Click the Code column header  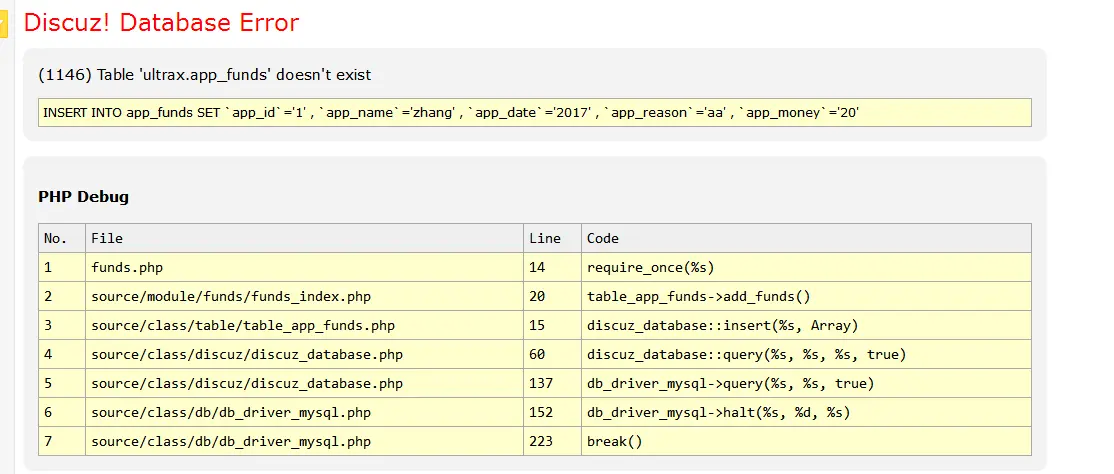point(603,238)
